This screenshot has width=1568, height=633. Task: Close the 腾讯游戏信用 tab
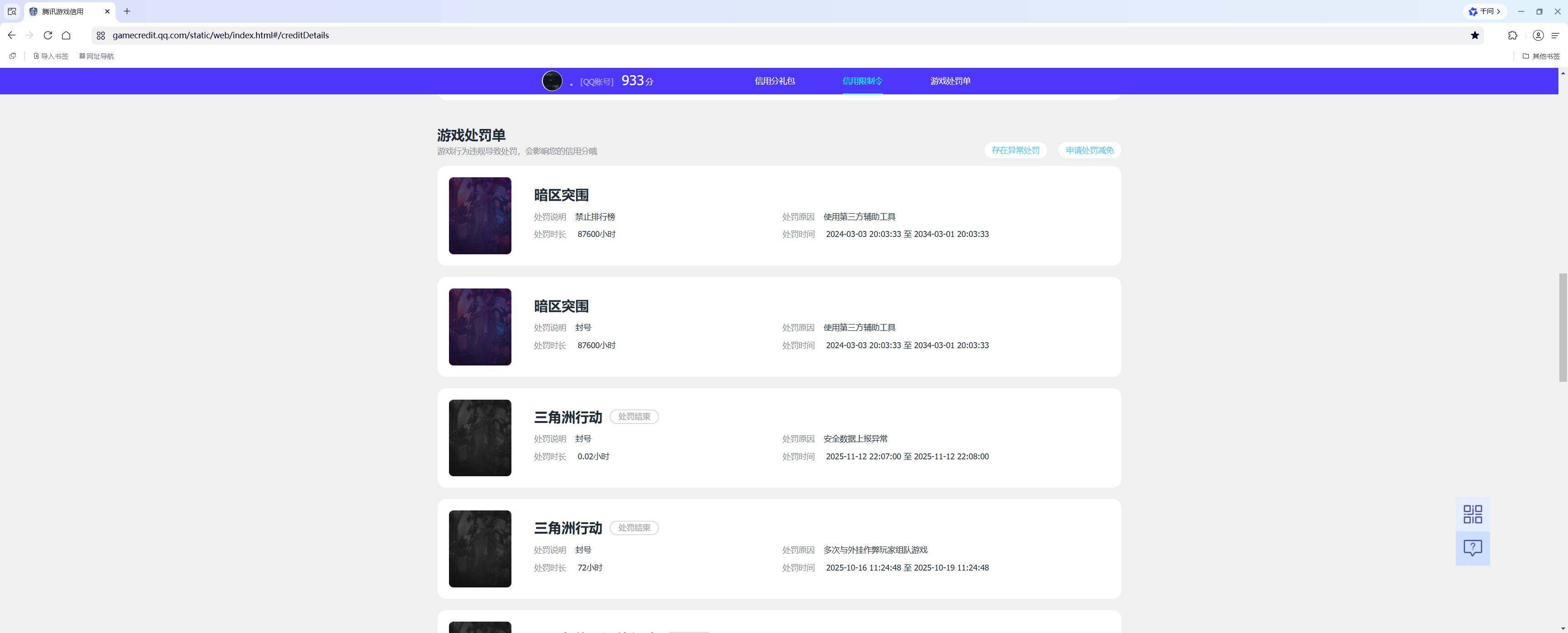[x=107, y=11]
